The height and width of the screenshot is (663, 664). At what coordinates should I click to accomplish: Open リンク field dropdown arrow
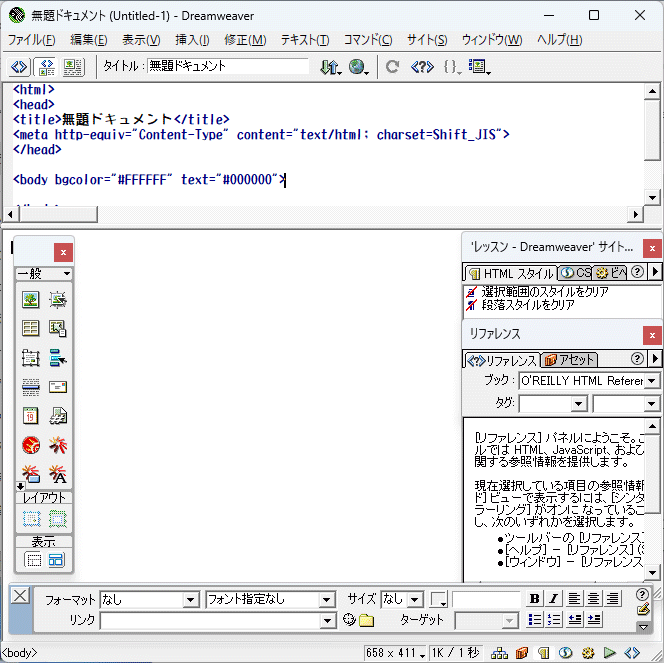click(x=326, y=621)
